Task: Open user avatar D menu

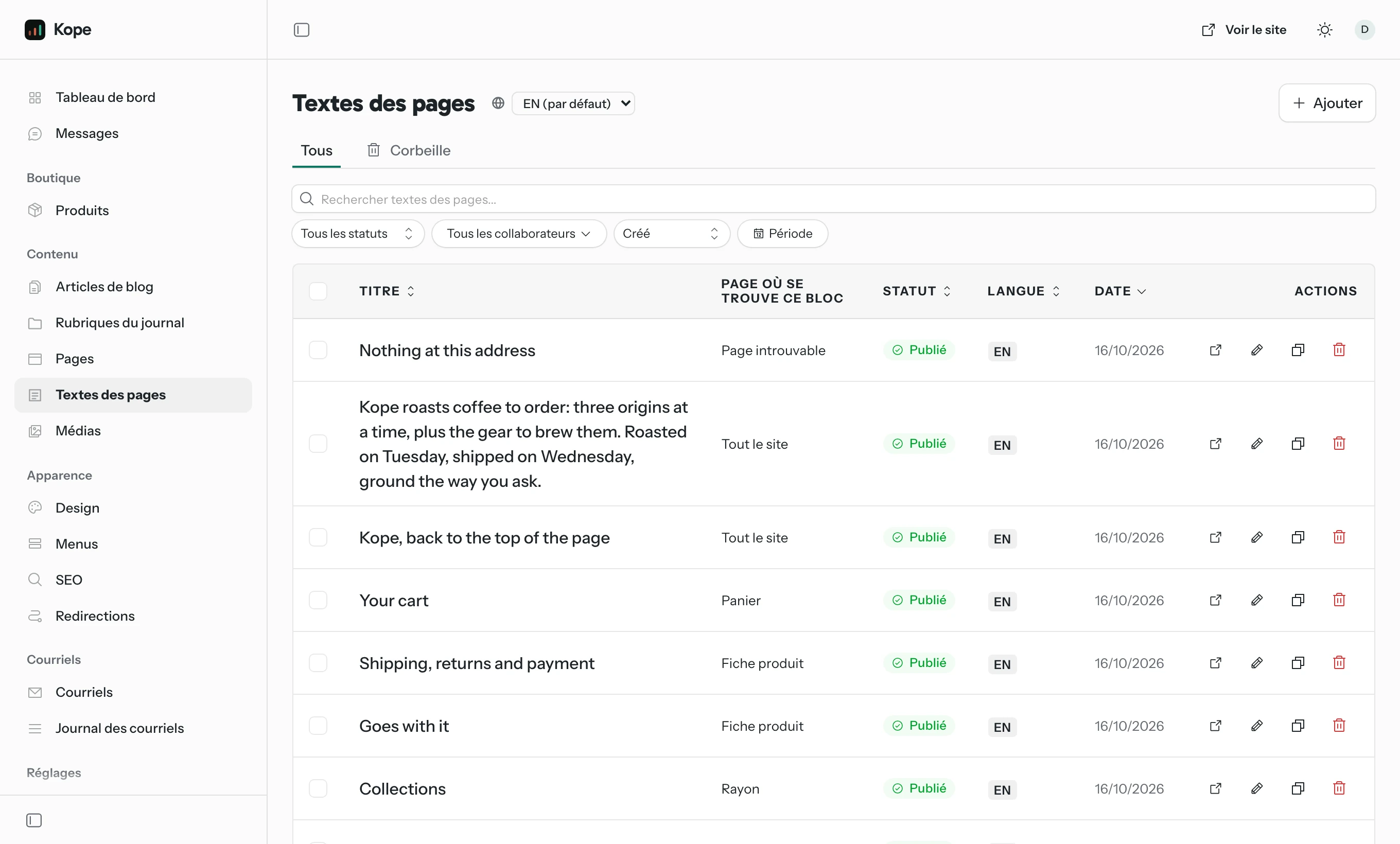Action: pyautogui.click(x=1364, y=29)
